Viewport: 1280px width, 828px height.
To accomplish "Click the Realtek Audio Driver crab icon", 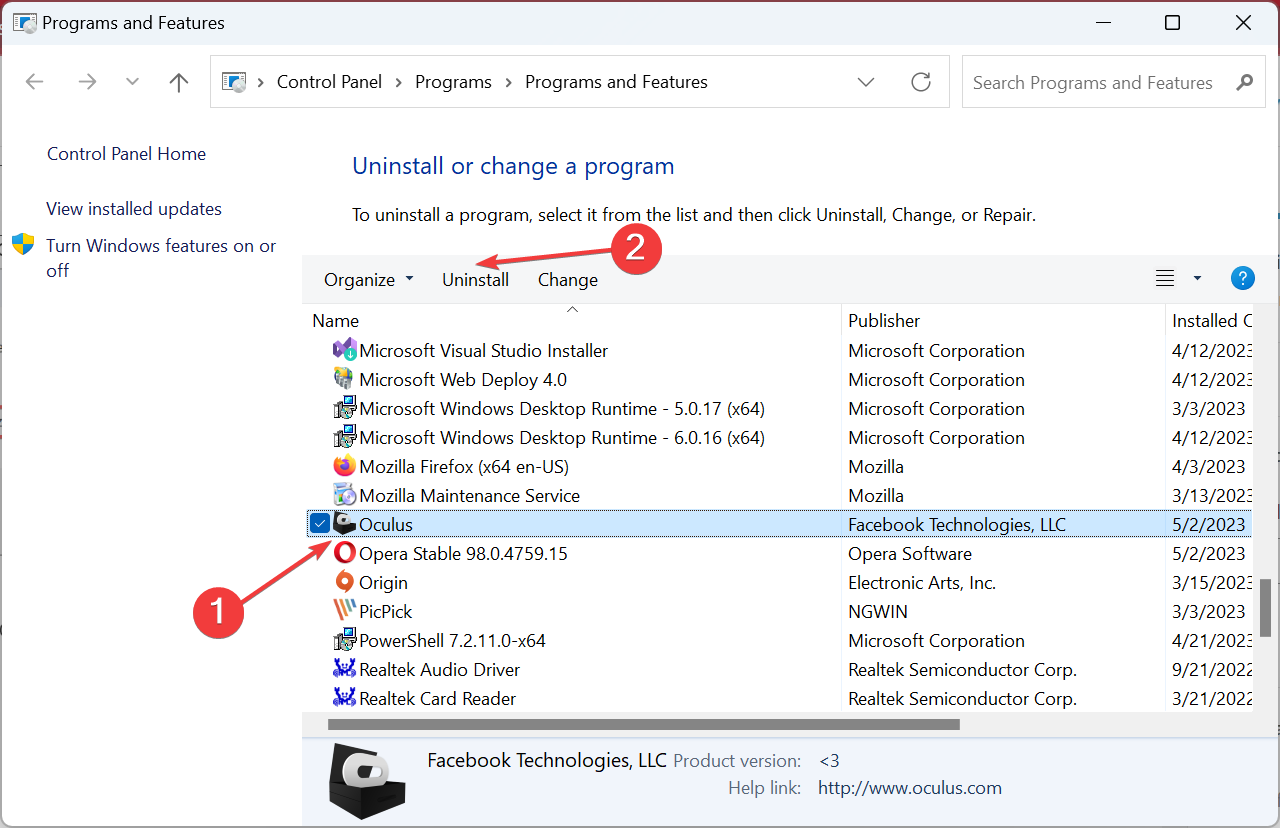I will pyautogui.click(x=344, y=669).
